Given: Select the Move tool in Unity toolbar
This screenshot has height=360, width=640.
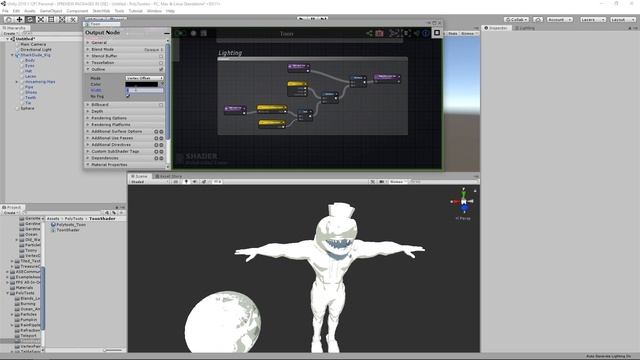Looking at the screenshot, I should (19, 19).
